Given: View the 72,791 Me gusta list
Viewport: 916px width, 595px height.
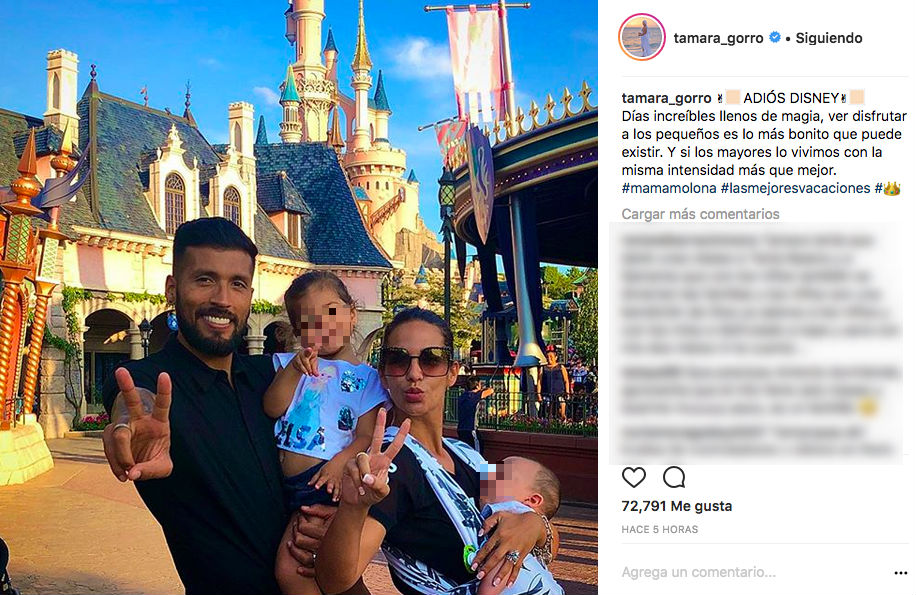Looking at the screenshot, I should point(676,506).
